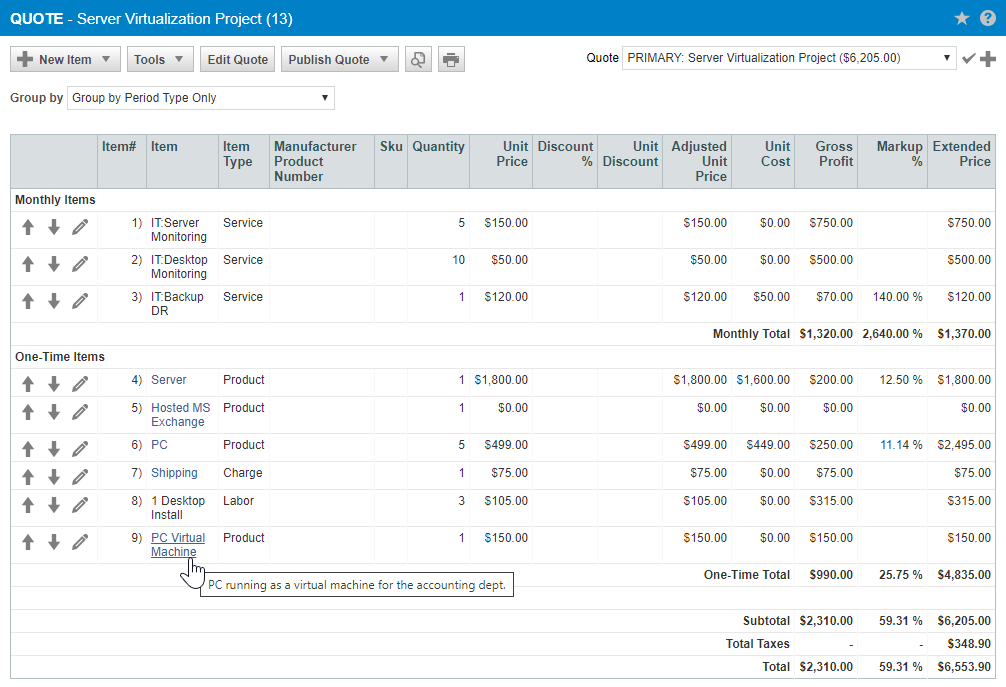This screenshot has width=1006, height=687.
Task: Edit the PC Virtual Machine row pencil icon
Action: pyautogui.click(x=79, y=542)
